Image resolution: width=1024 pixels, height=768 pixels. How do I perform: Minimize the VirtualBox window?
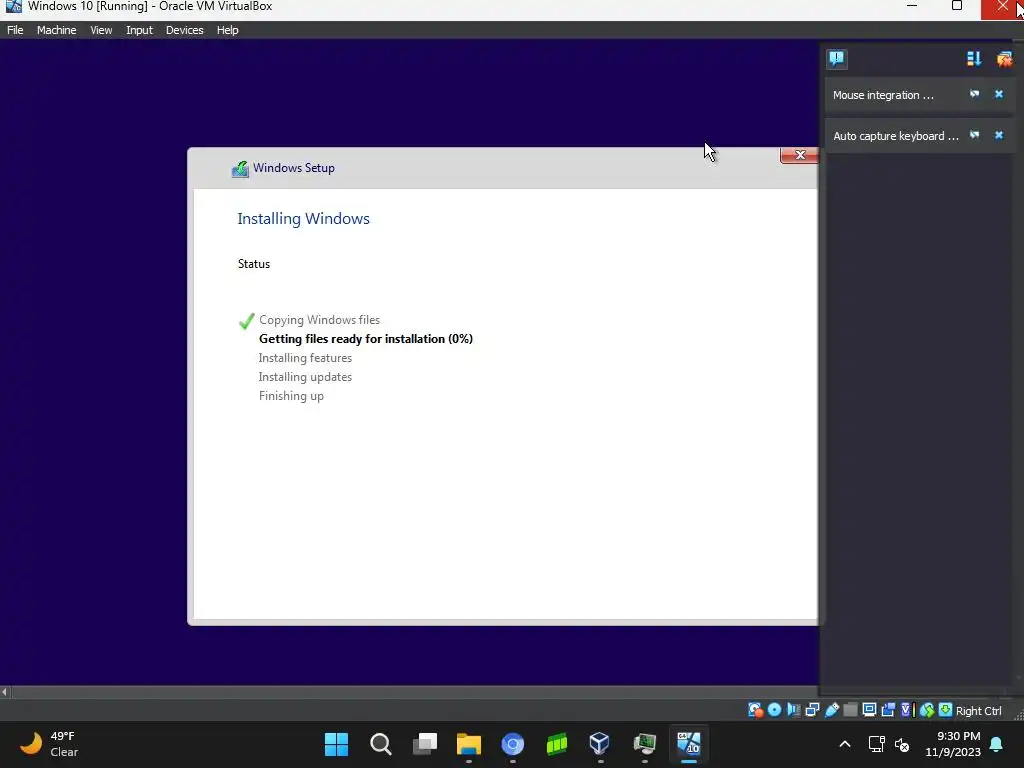(x=912, y=6)
